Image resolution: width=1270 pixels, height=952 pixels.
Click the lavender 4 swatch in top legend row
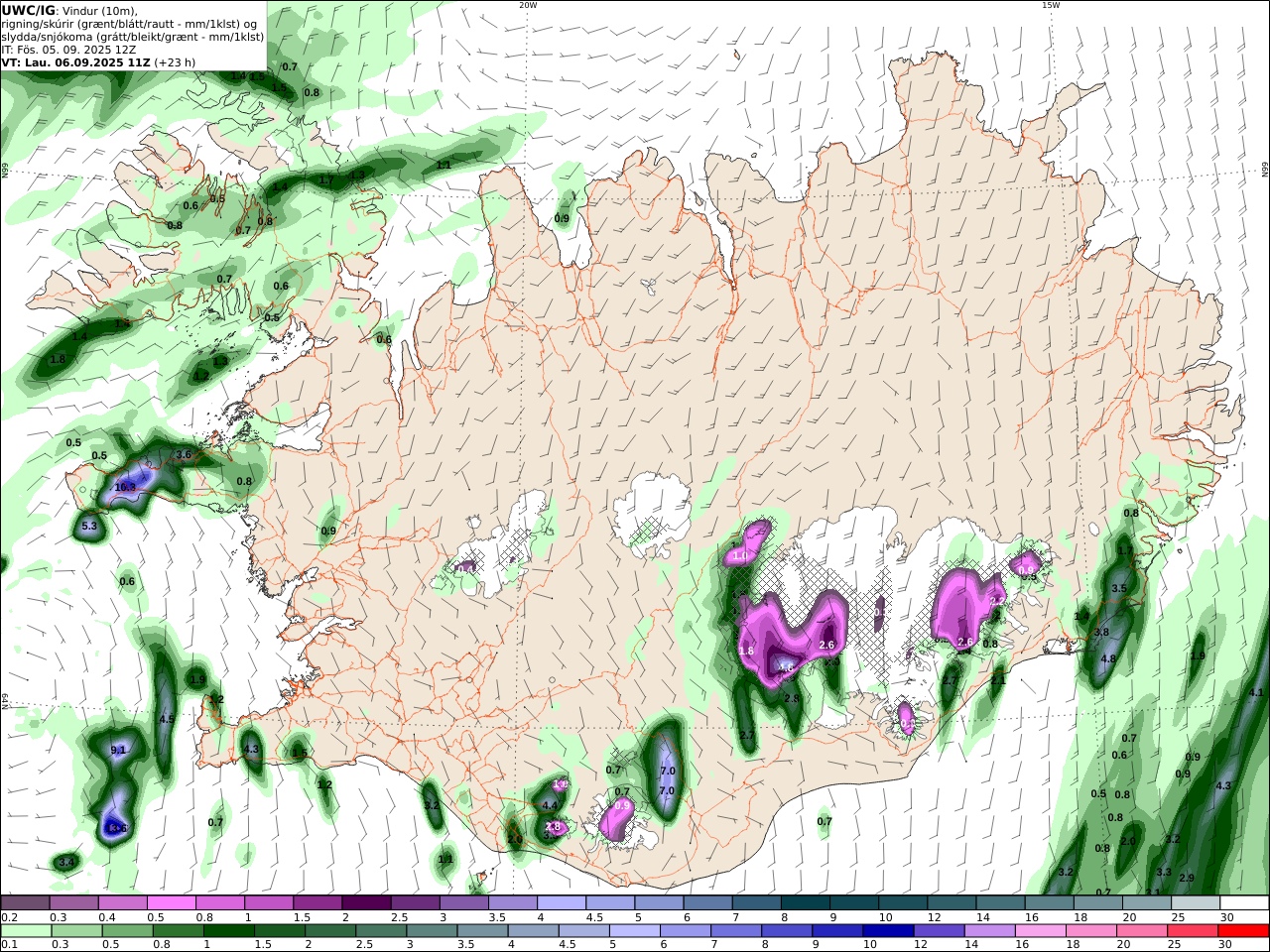pos(561,903)
